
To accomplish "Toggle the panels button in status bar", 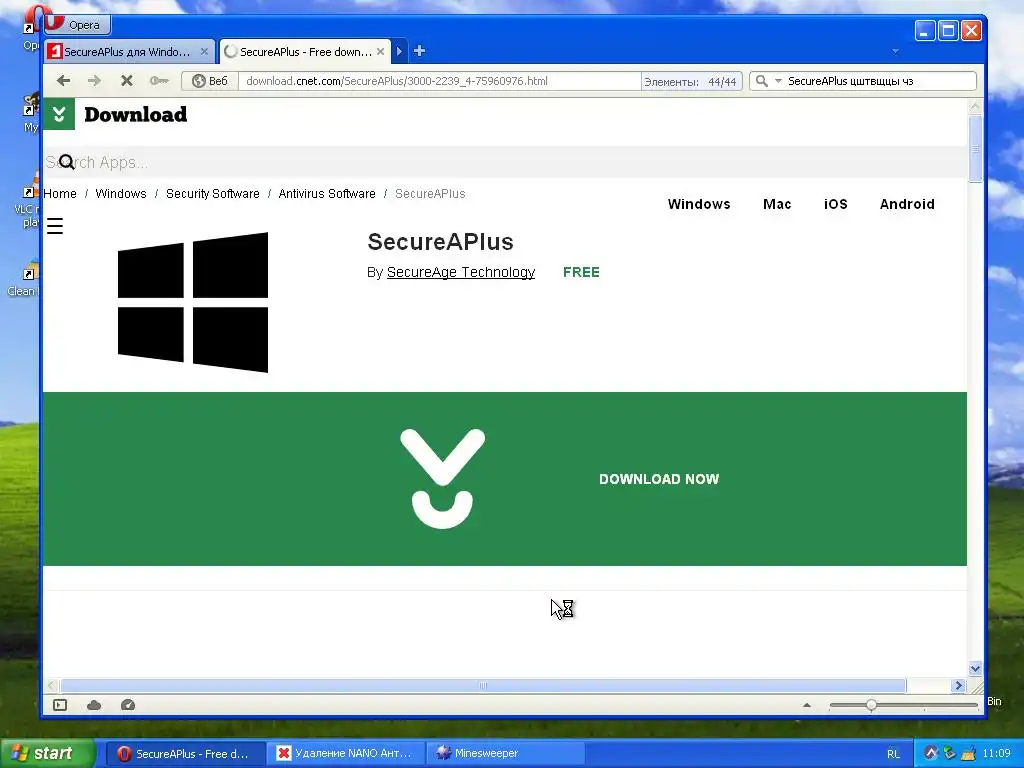I will click(x=60, y=705).
